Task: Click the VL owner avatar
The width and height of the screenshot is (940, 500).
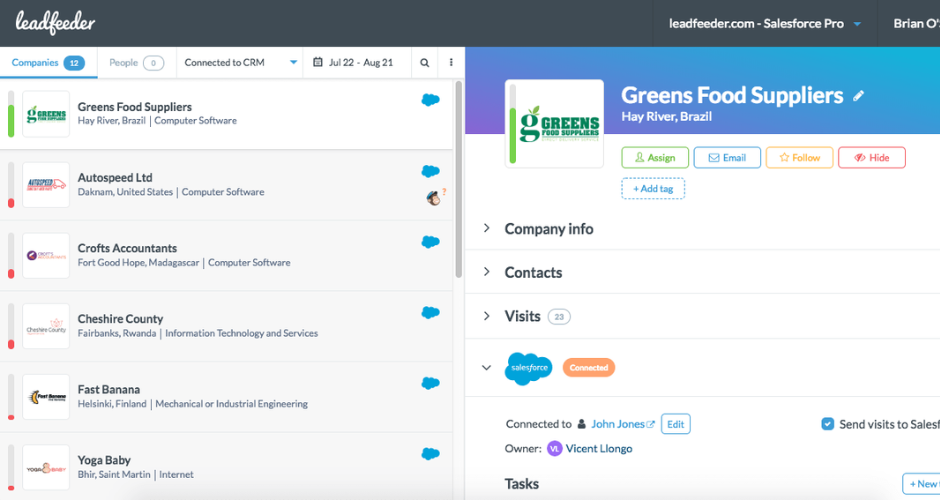Action: [x=555, y=448]
